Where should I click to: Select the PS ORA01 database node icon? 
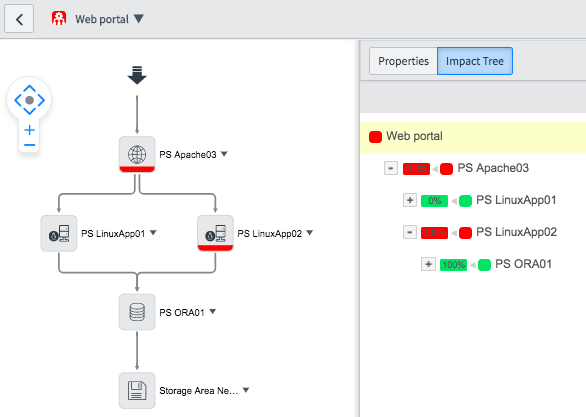(137, 312)
